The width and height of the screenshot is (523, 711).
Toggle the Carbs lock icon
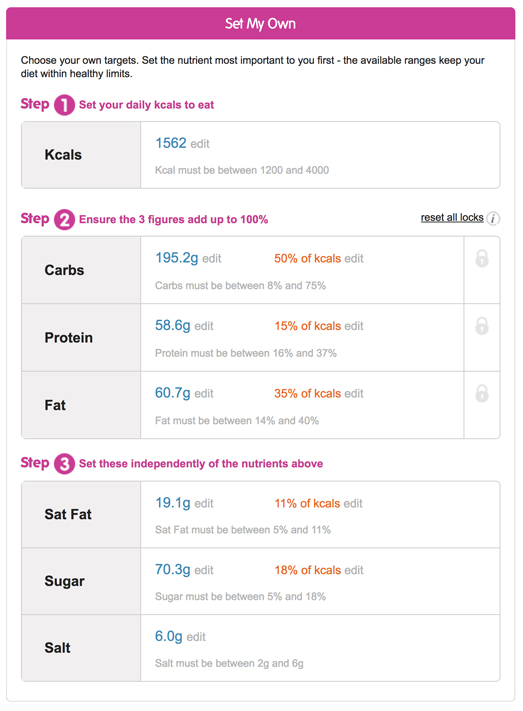[x=482, y=258]
